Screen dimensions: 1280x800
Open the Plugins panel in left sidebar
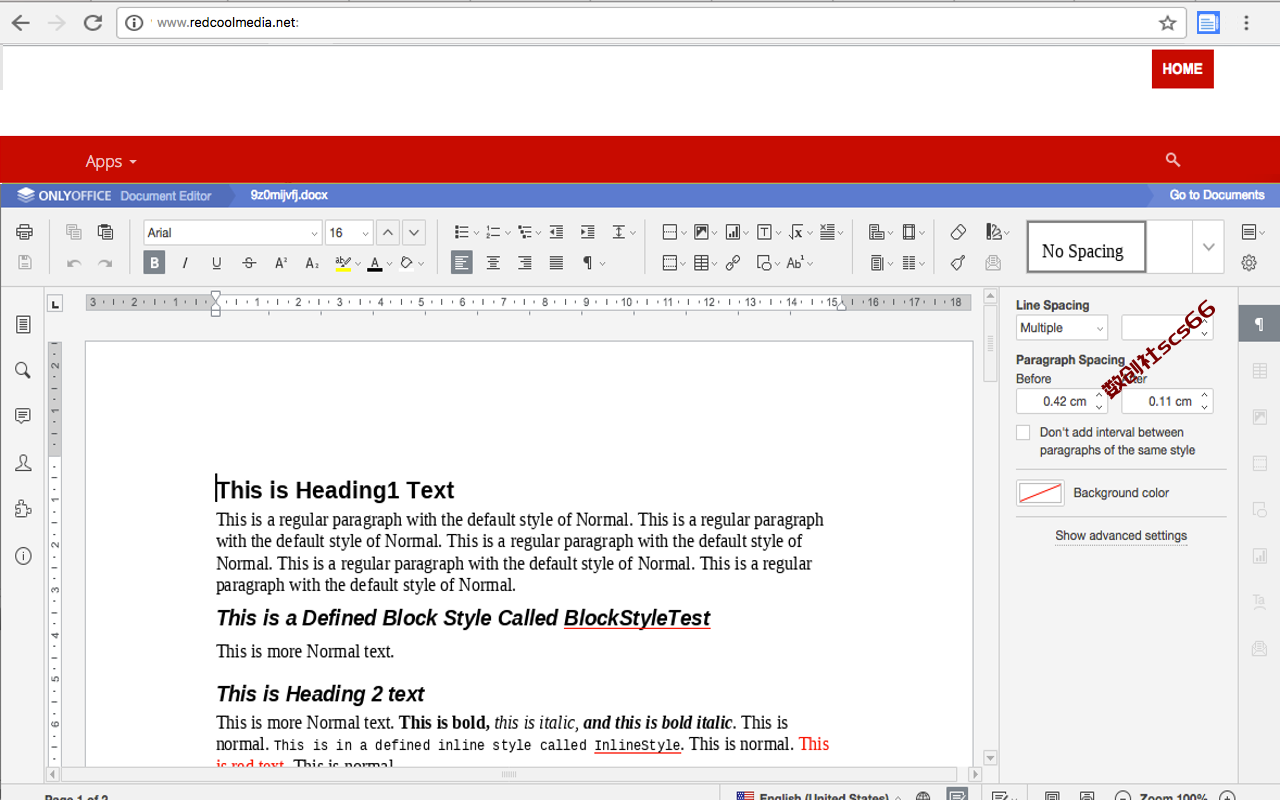click(x=23, y=509)
